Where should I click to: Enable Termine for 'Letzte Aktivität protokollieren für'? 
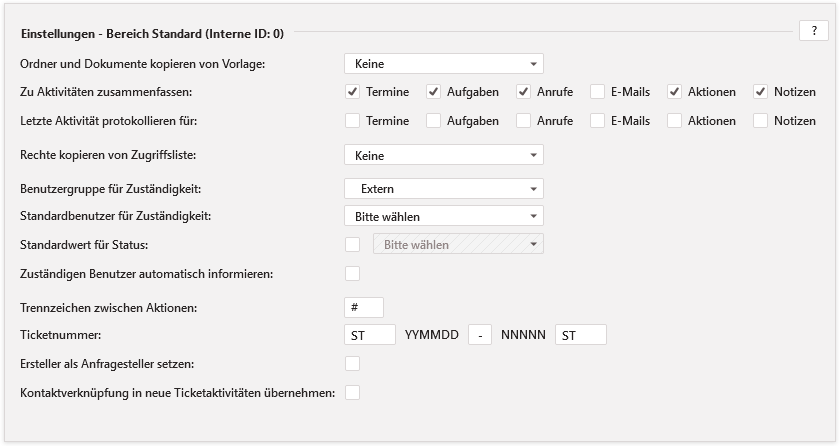point(352,121)
